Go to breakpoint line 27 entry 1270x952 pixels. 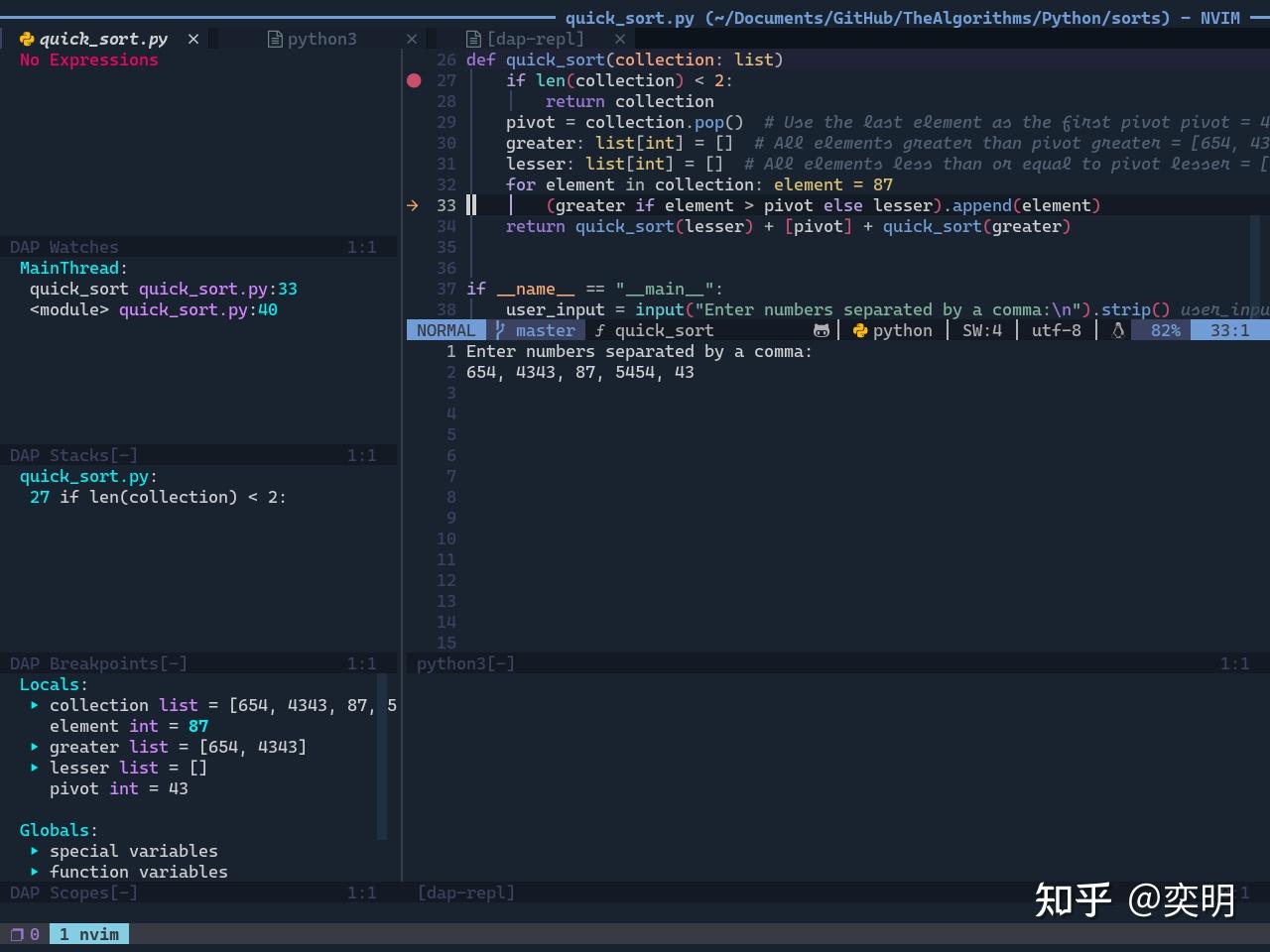tap(158, 497)
